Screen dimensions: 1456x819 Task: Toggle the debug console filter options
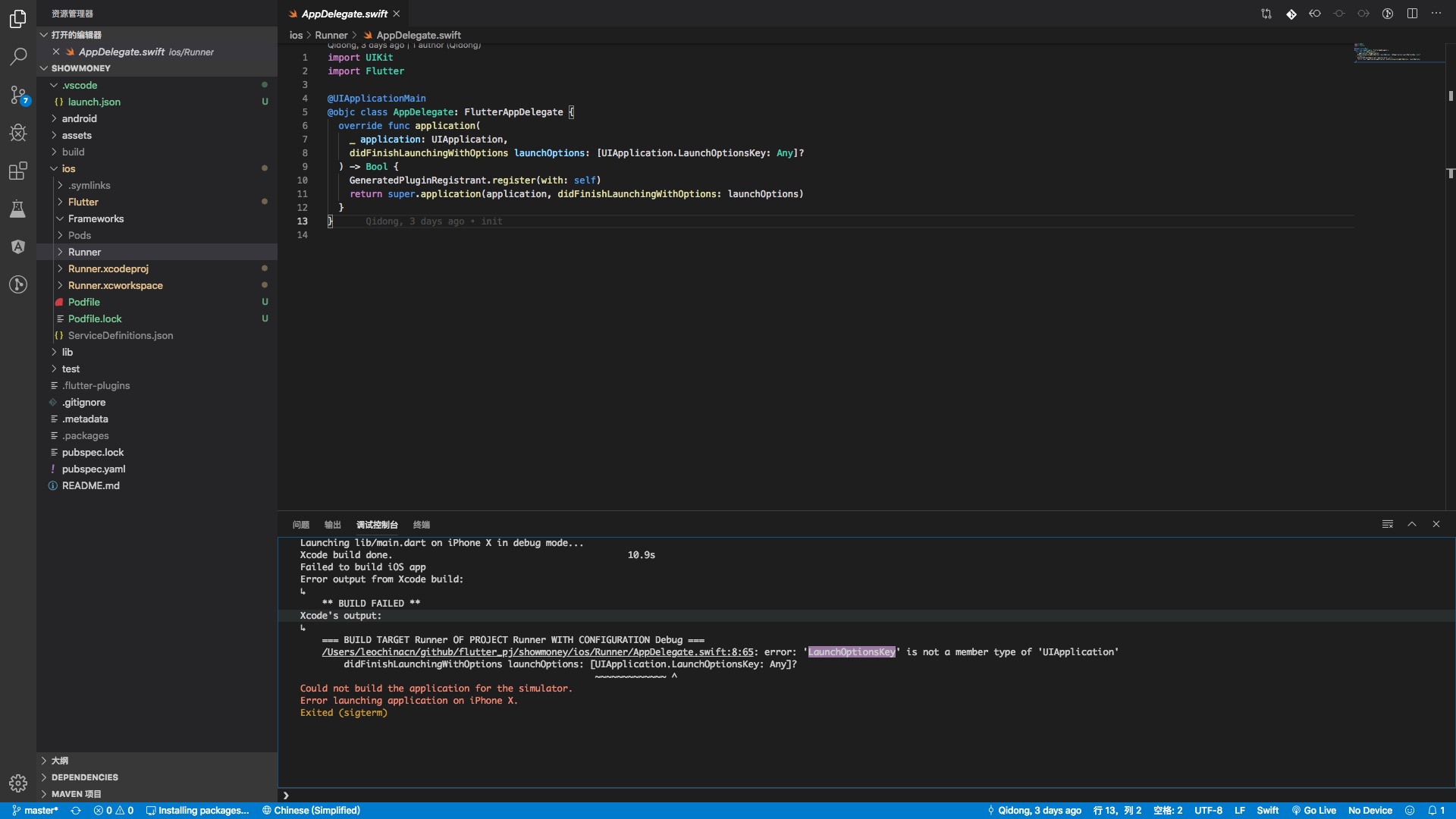pyautogui.click(x=1387, y=523)
